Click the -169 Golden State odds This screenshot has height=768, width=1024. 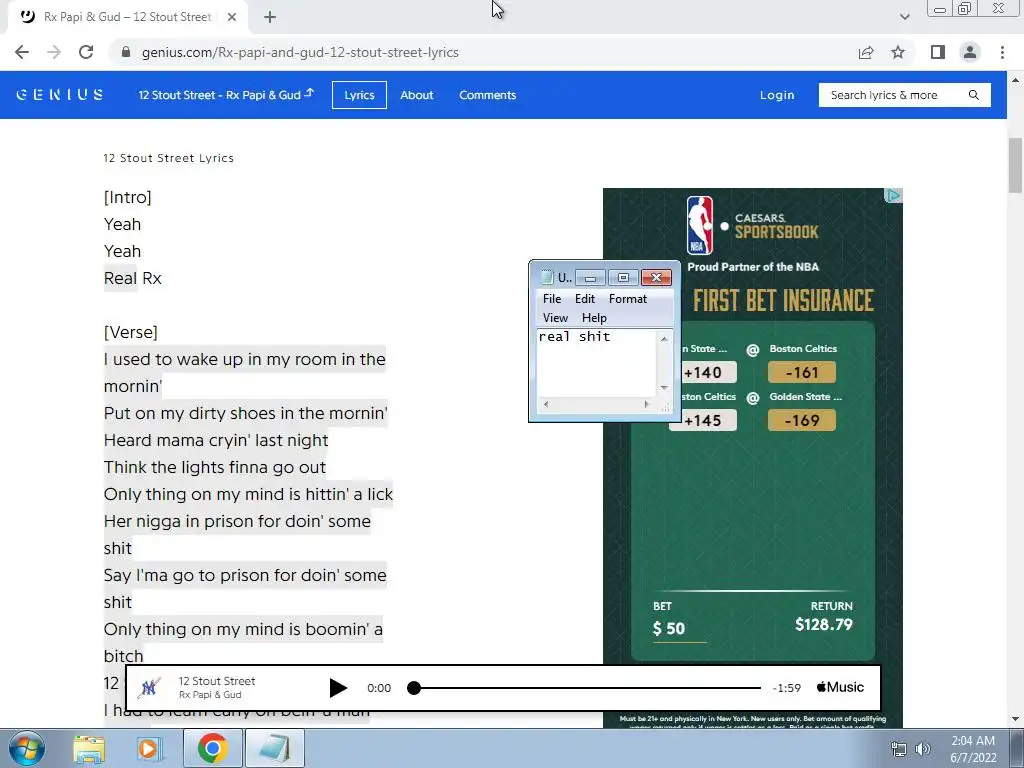click(x=801, y=420)
